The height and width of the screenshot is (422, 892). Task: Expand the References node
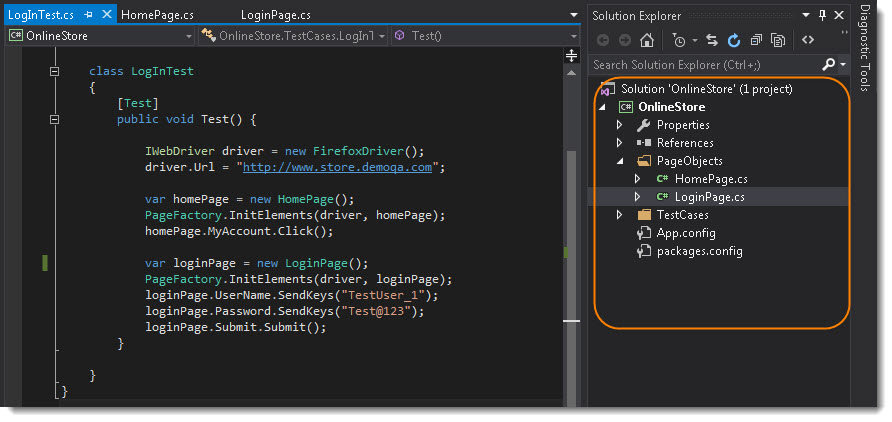tap(619, 143)
